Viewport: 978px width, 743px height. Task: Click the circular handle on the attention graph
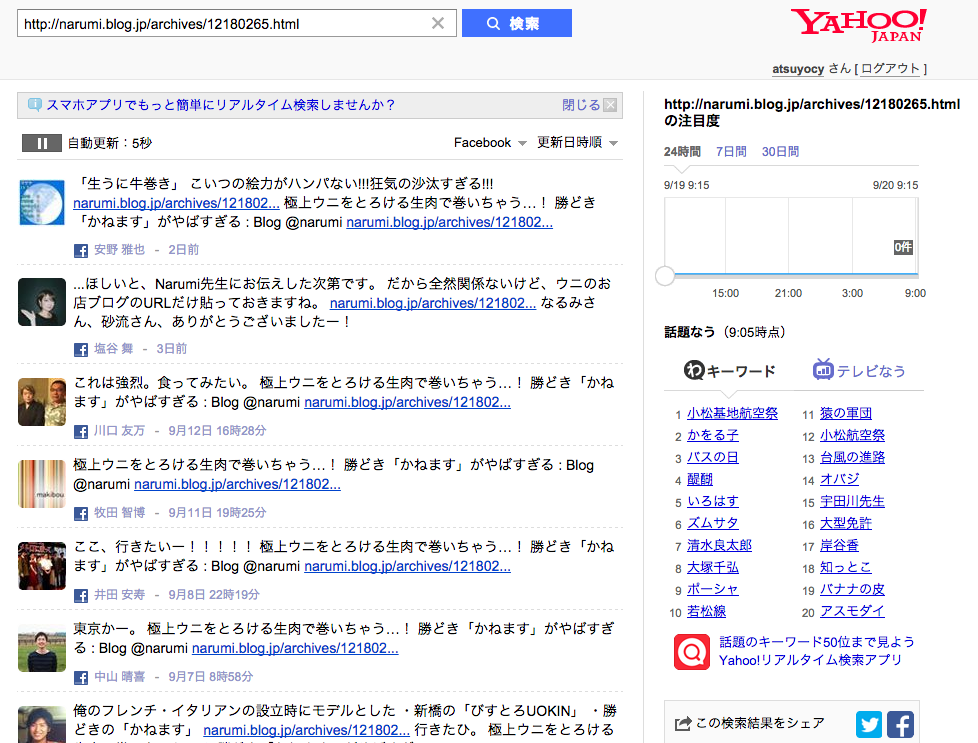[x=665, y=275]
